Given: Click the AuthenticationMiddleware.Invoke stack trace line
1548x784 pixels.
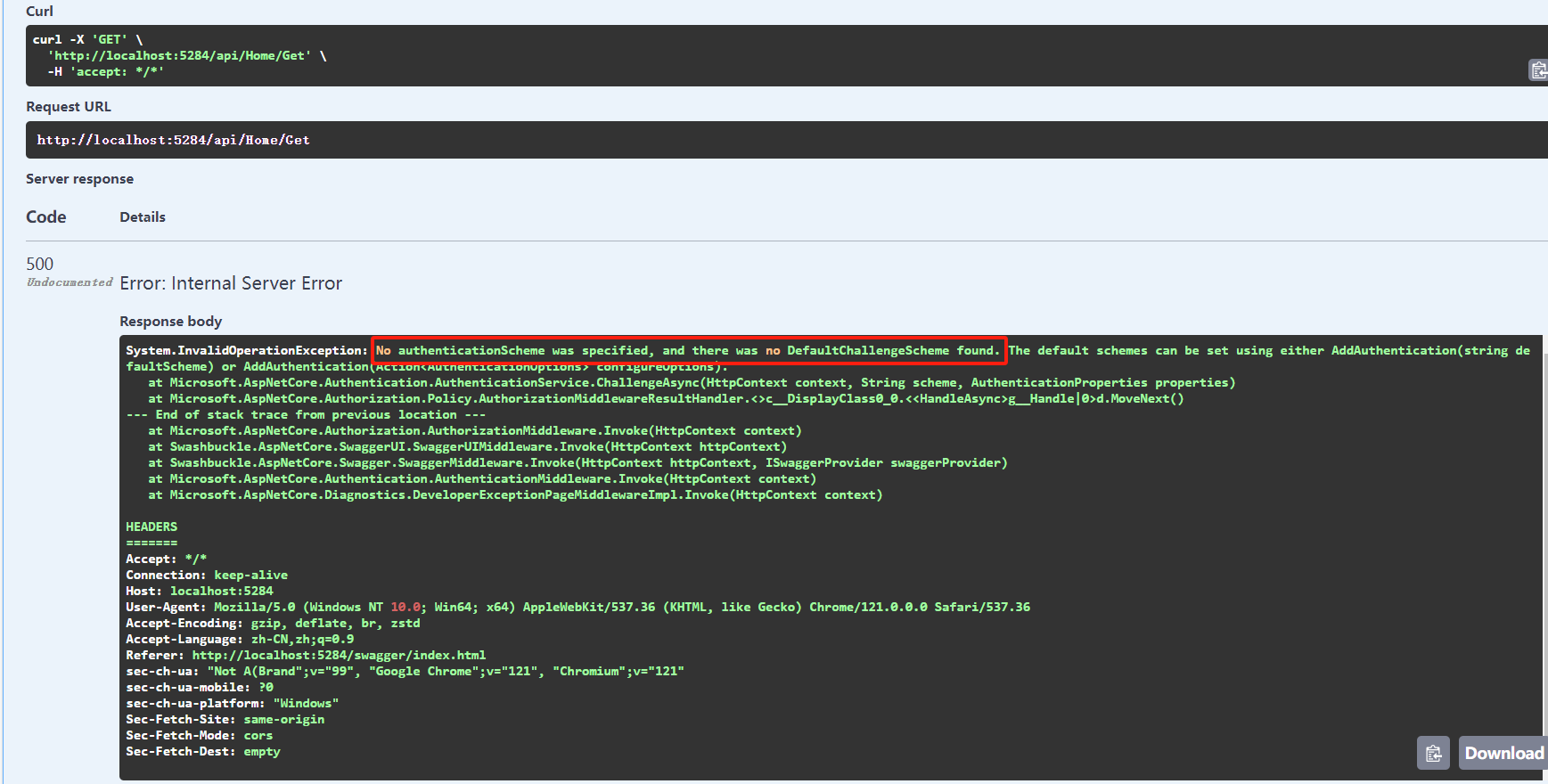Looking at the screenshot, I should [482, 478].
